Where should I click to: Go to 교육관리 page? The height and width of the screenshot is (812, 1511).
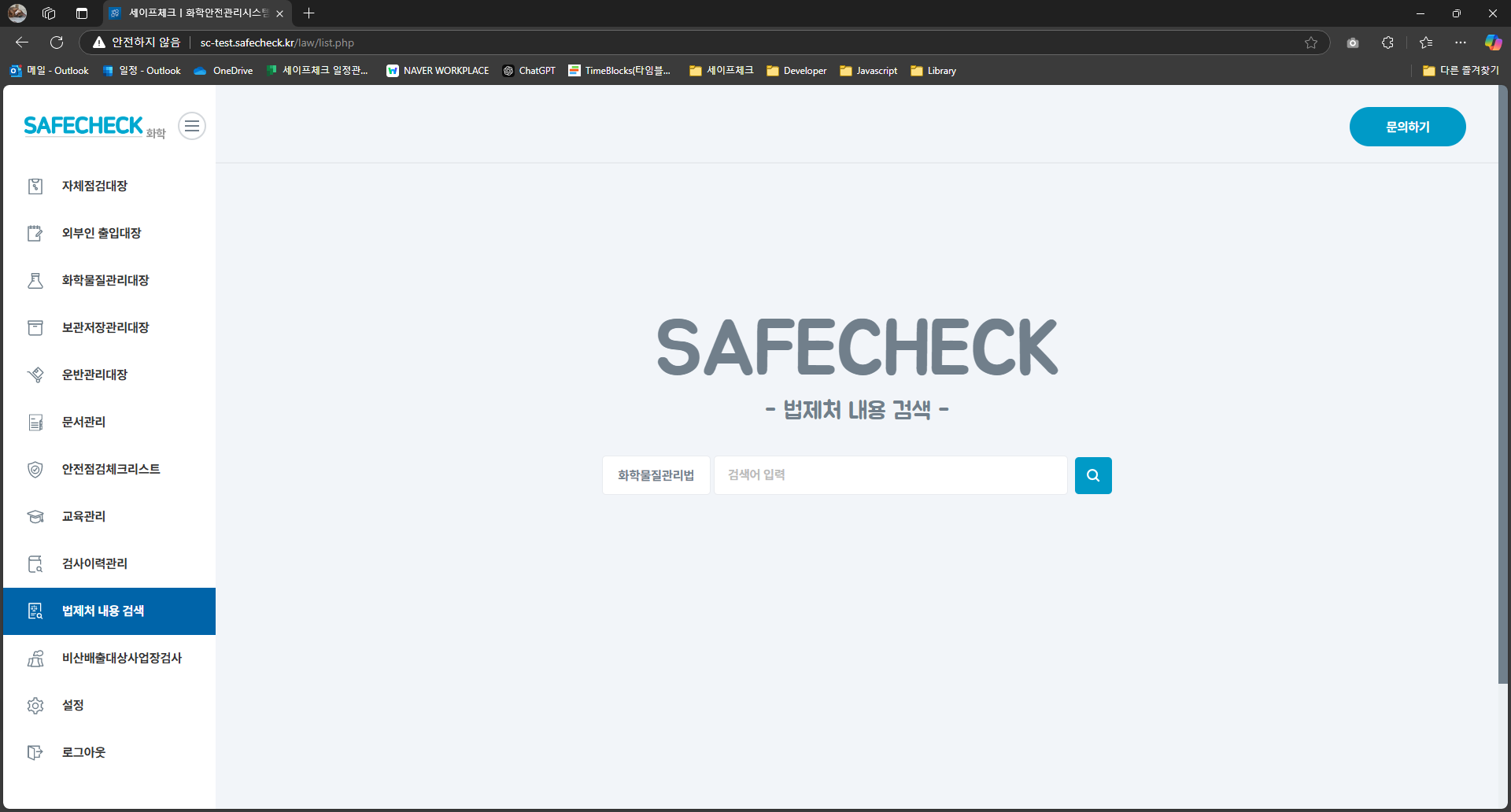(x=109, y=517)
